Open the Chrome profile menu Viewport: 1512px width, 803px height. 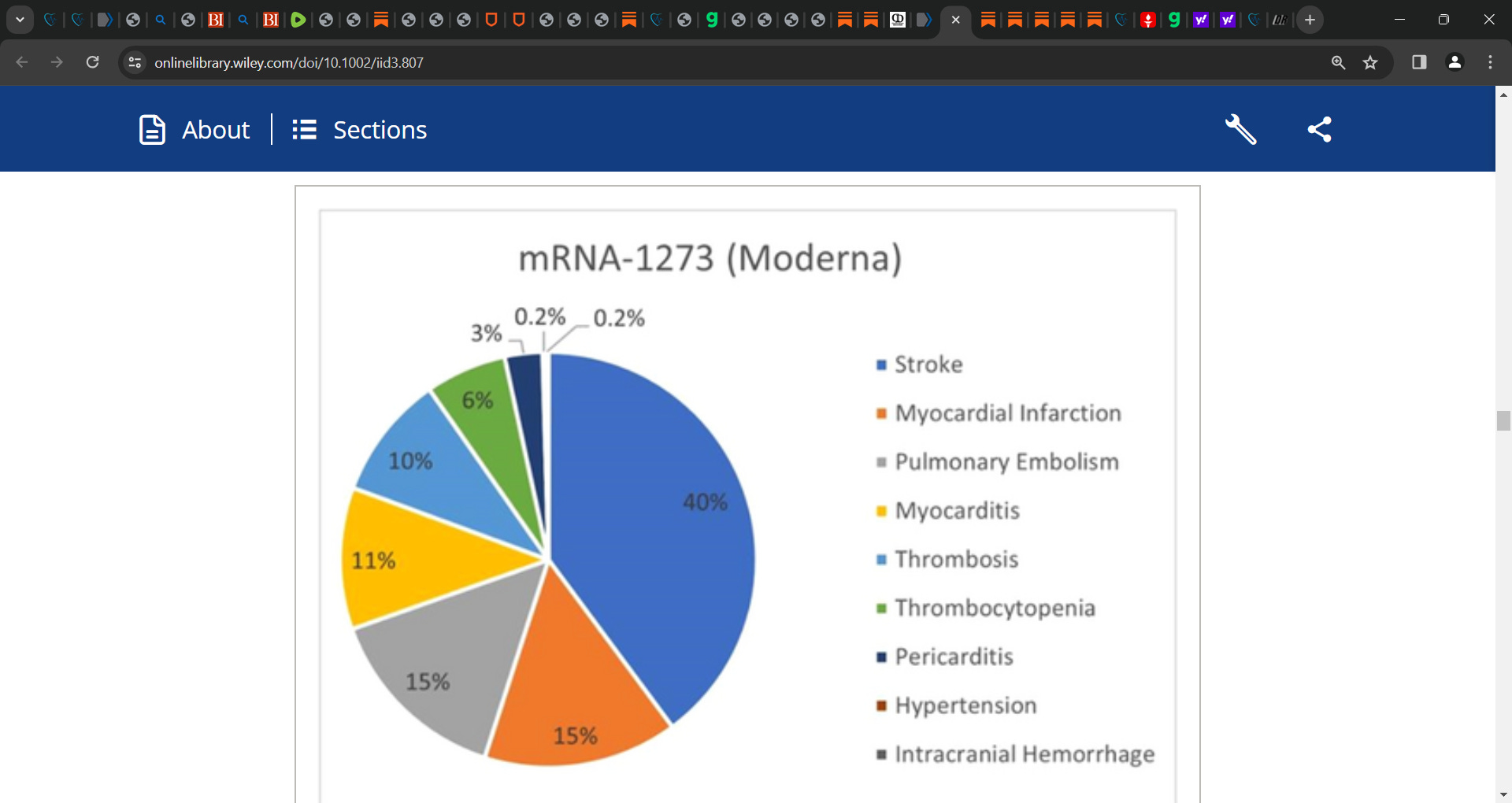point(1455,62)
